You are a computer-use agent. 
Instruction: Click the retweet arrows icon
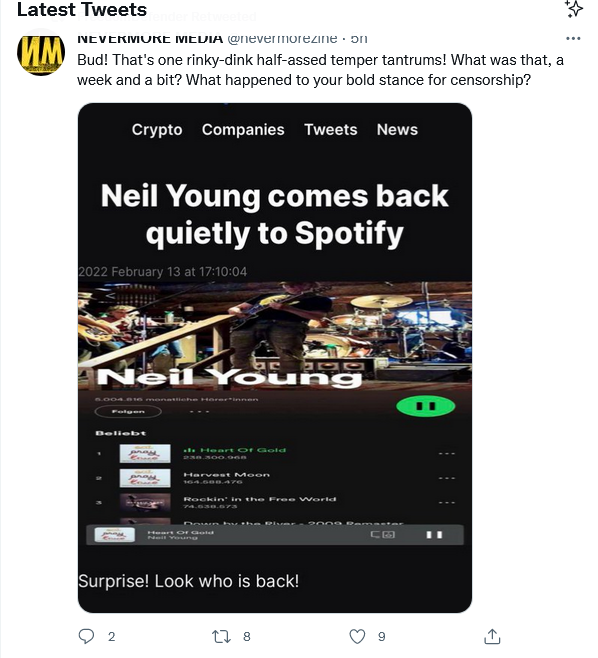coord(221,636)
